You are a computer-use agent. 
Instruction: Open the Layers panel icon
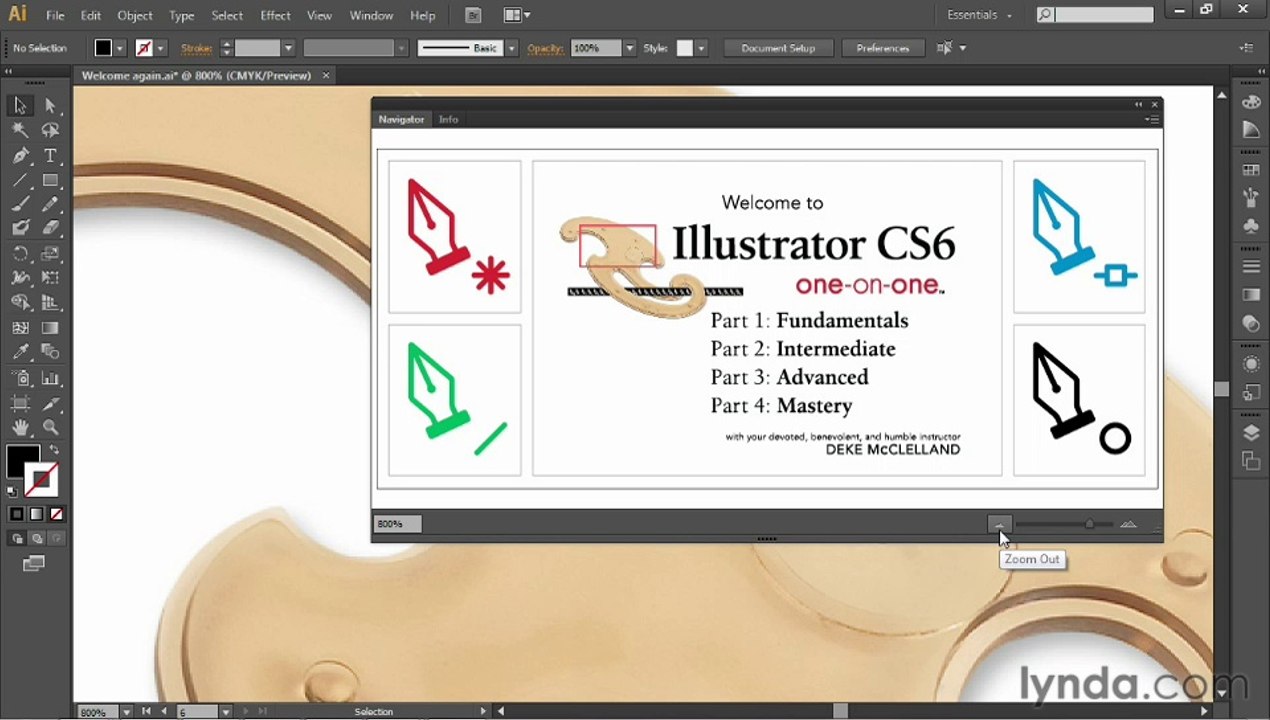coord(1251,433)
